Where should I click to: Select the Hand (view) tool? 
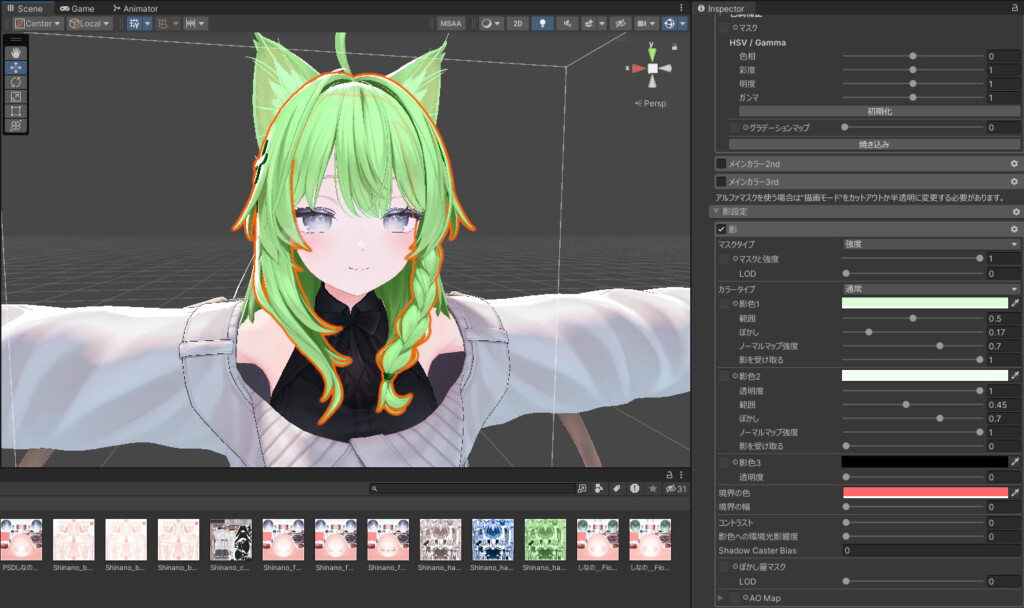point(16,53)
